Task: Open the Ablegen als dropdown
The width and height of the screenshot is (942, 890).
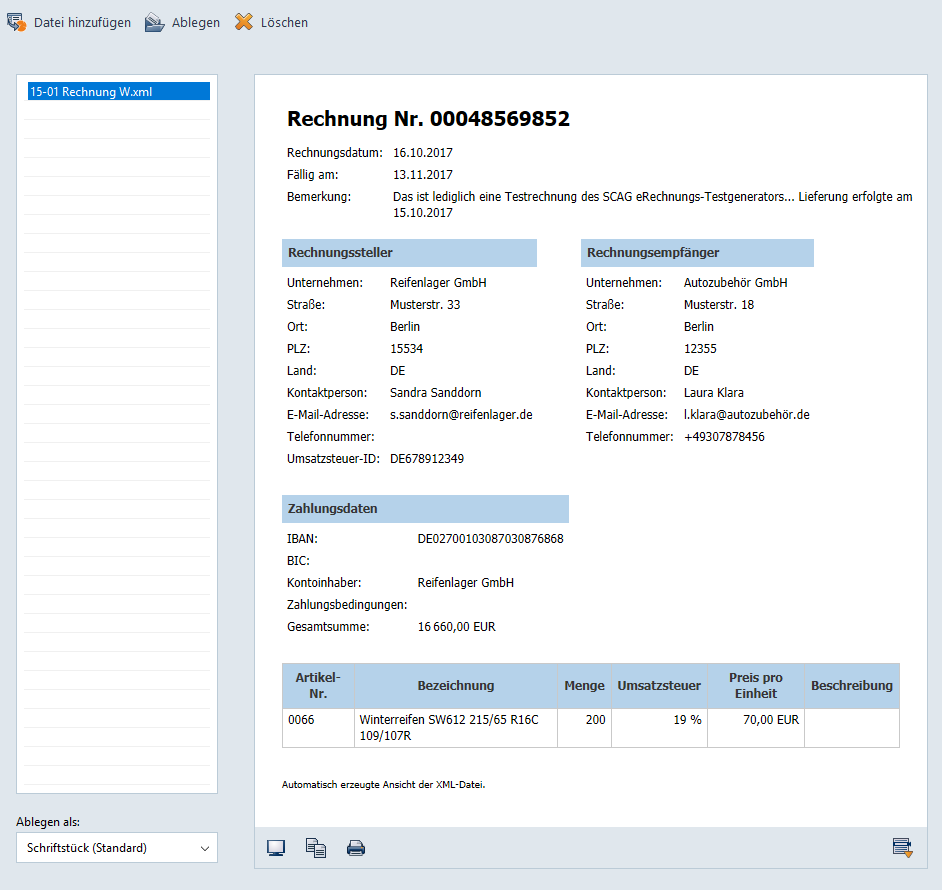Action: [117, 848]
